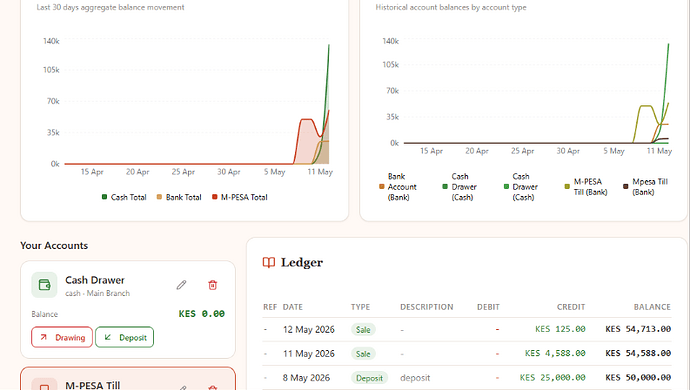Select the M-PESA Till account card
Image resolution: width=690 pixels, height=390 pixels.
coord(128,379)
